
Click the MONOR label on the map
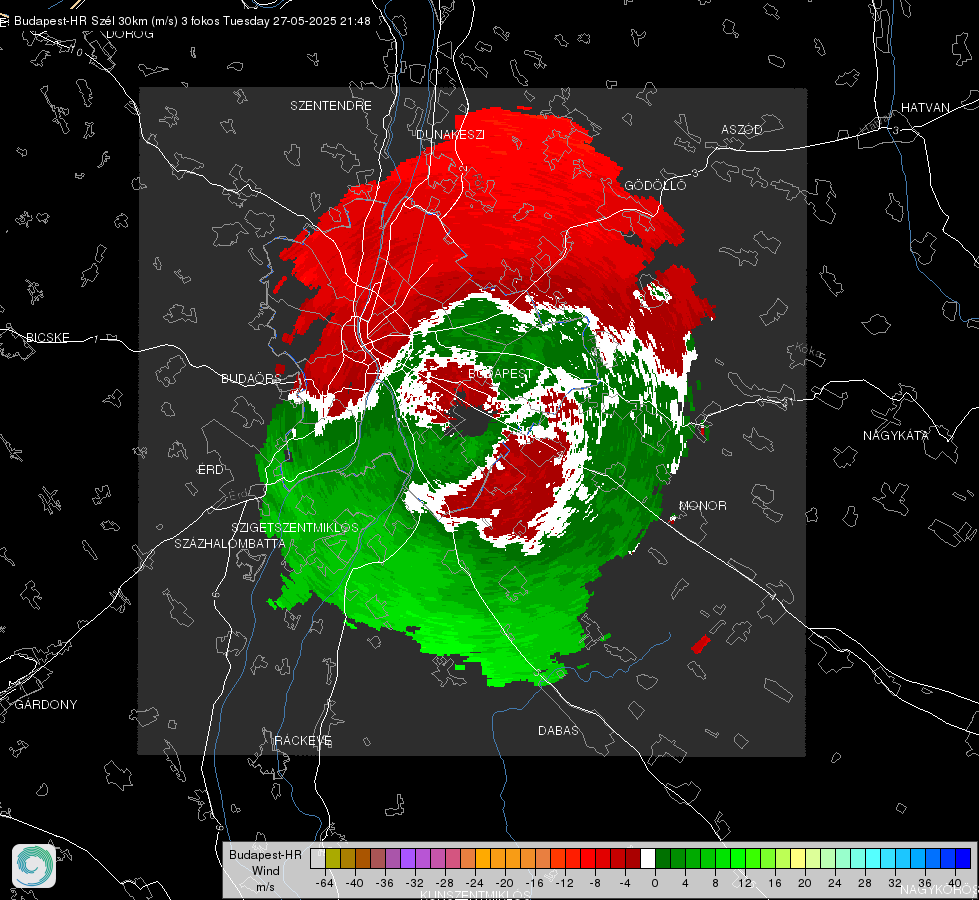coord(702,505)
